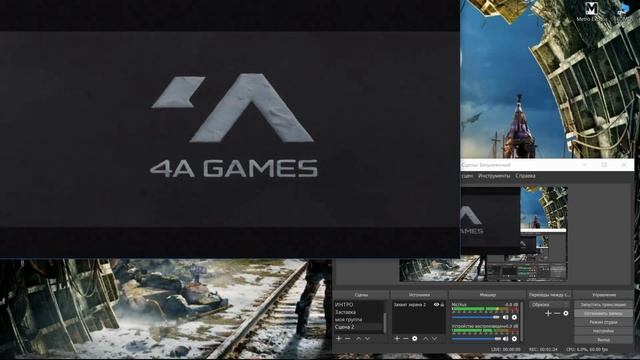Viewport: 640px width, 360px height.
Task: Add a new source with the plus icon
Action: click(x=397, y=339)
